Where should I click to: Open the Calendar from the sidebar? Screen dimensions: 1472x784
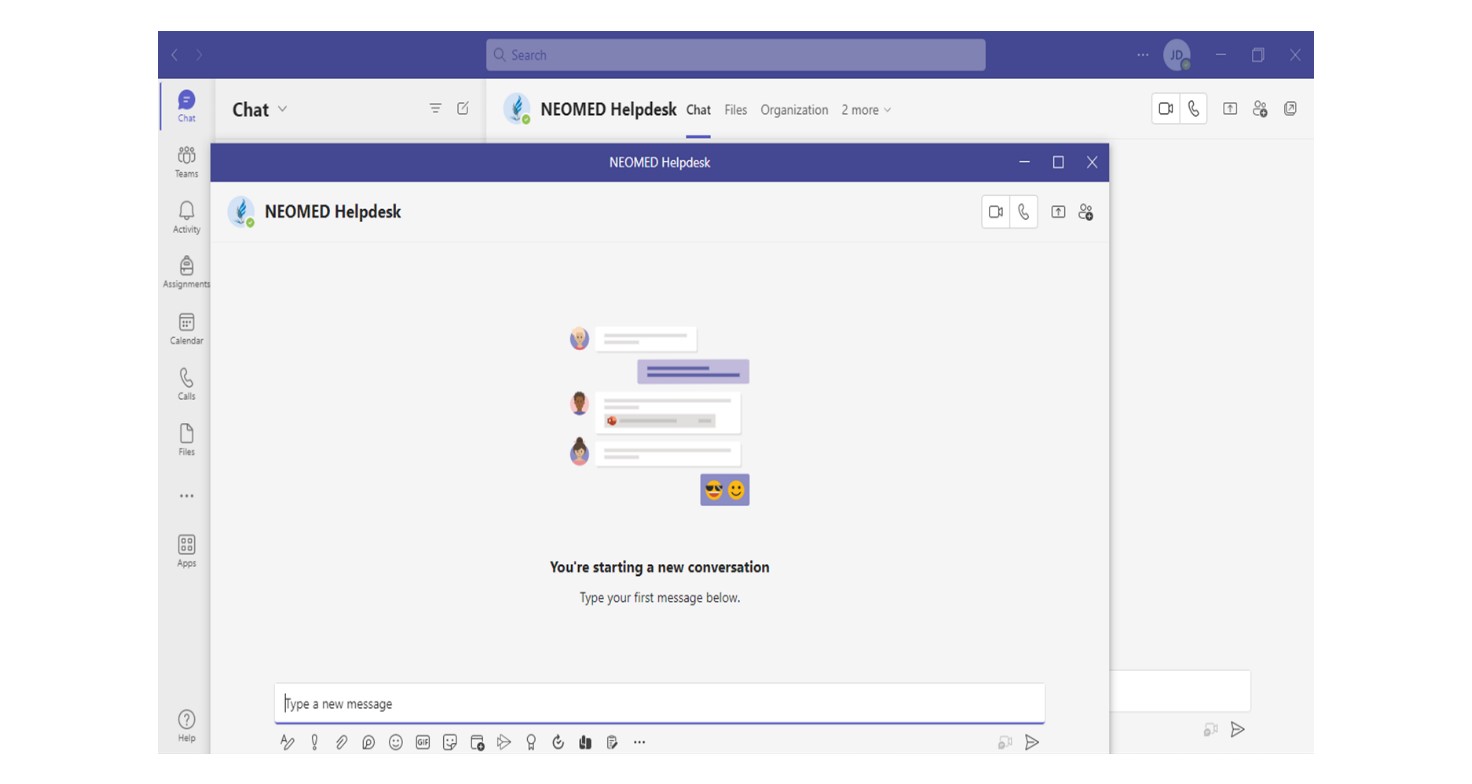[x=186, y=327]
